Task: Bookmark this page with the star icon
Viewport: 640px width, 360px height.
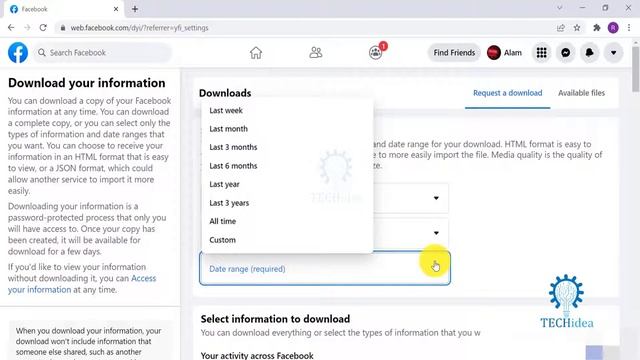Action: [x=577, y=28]
